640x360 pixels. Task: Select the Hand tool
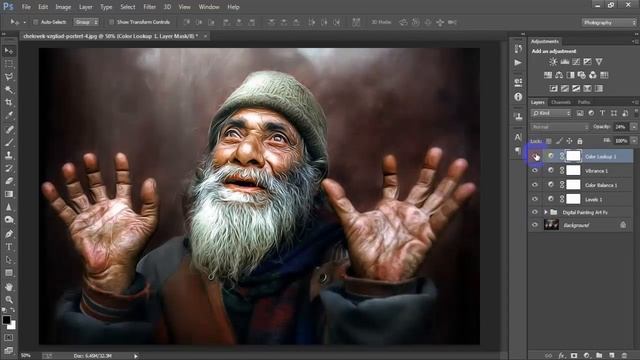(9, 287)
